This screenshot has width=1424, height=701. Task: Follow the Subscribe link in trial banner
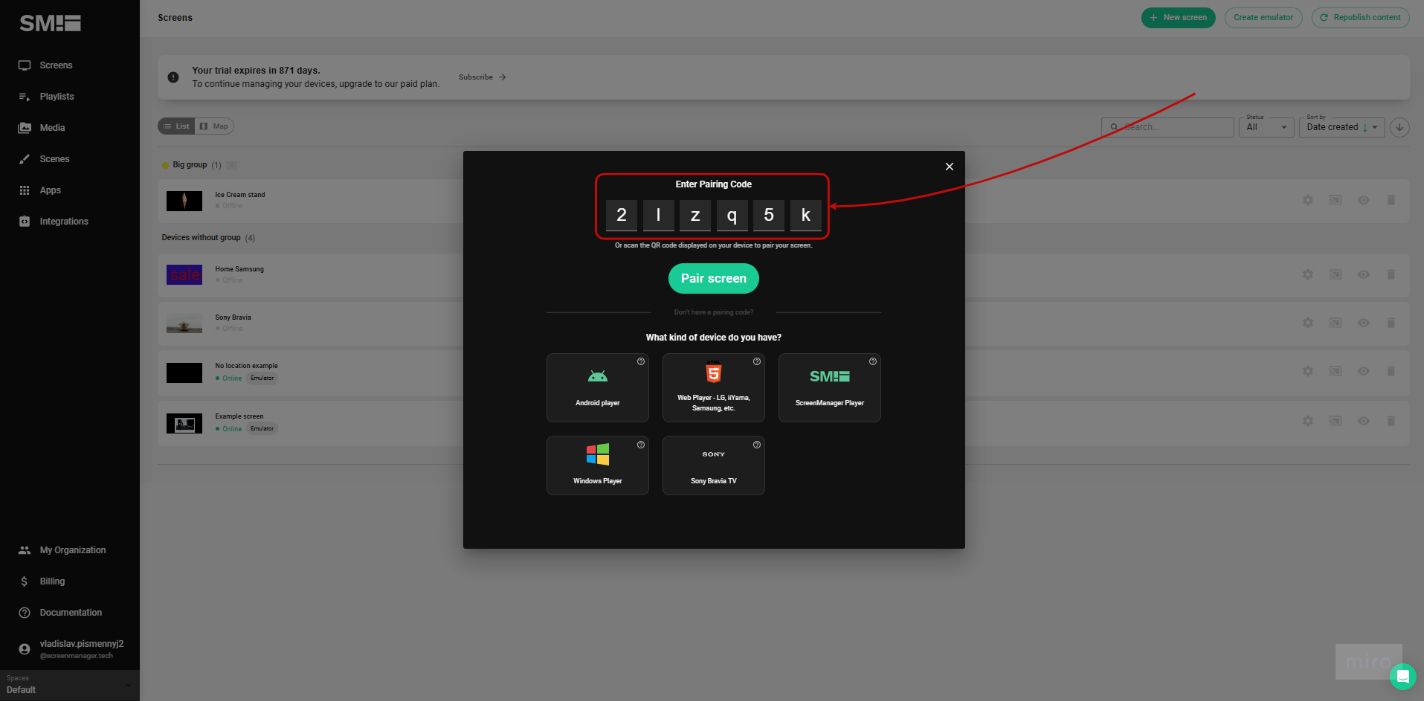coord(482,77)
